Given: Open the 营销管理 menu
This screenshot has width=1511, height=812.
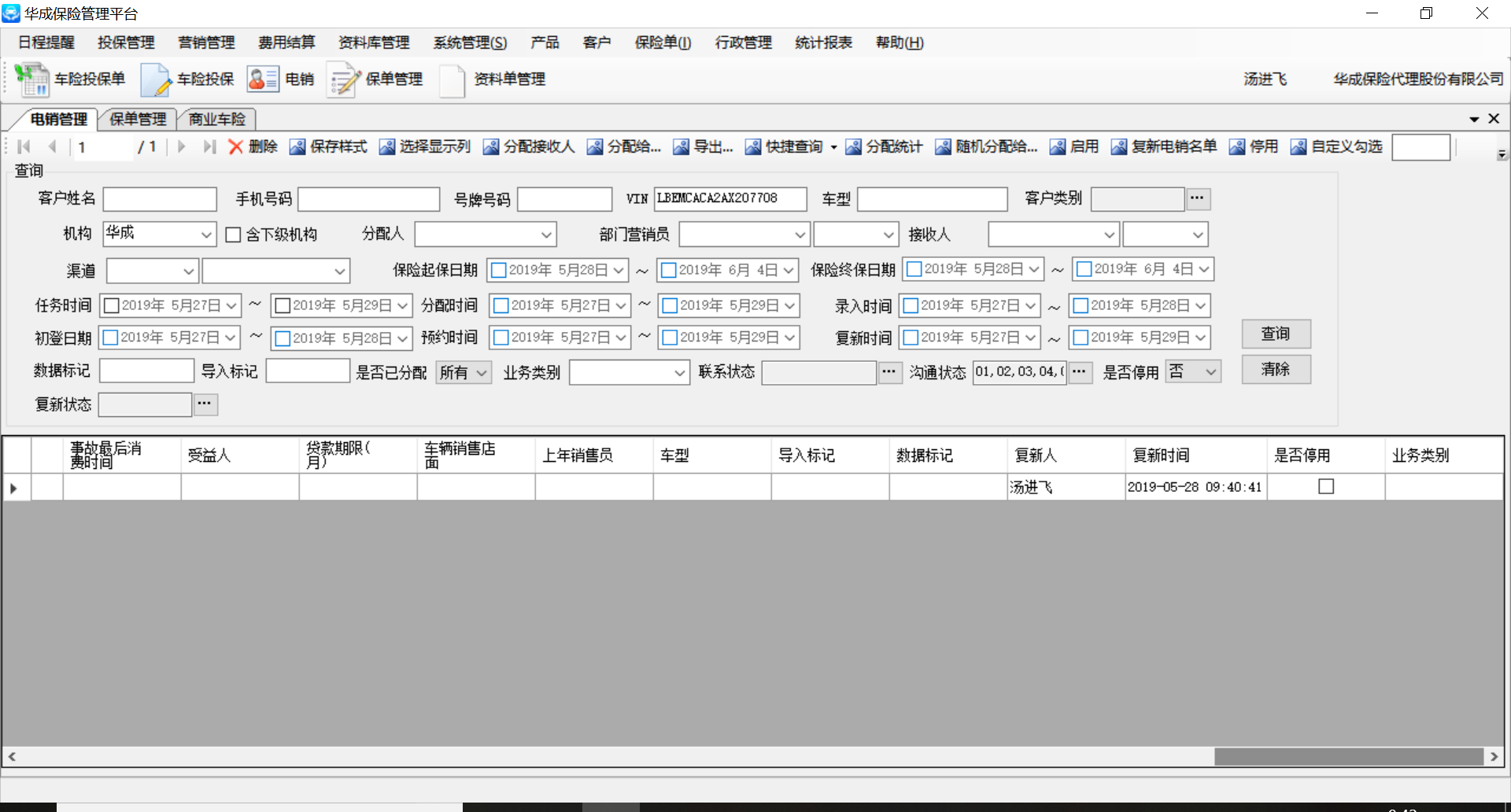Looking at the screenshot, I should (x=206, y=42).
